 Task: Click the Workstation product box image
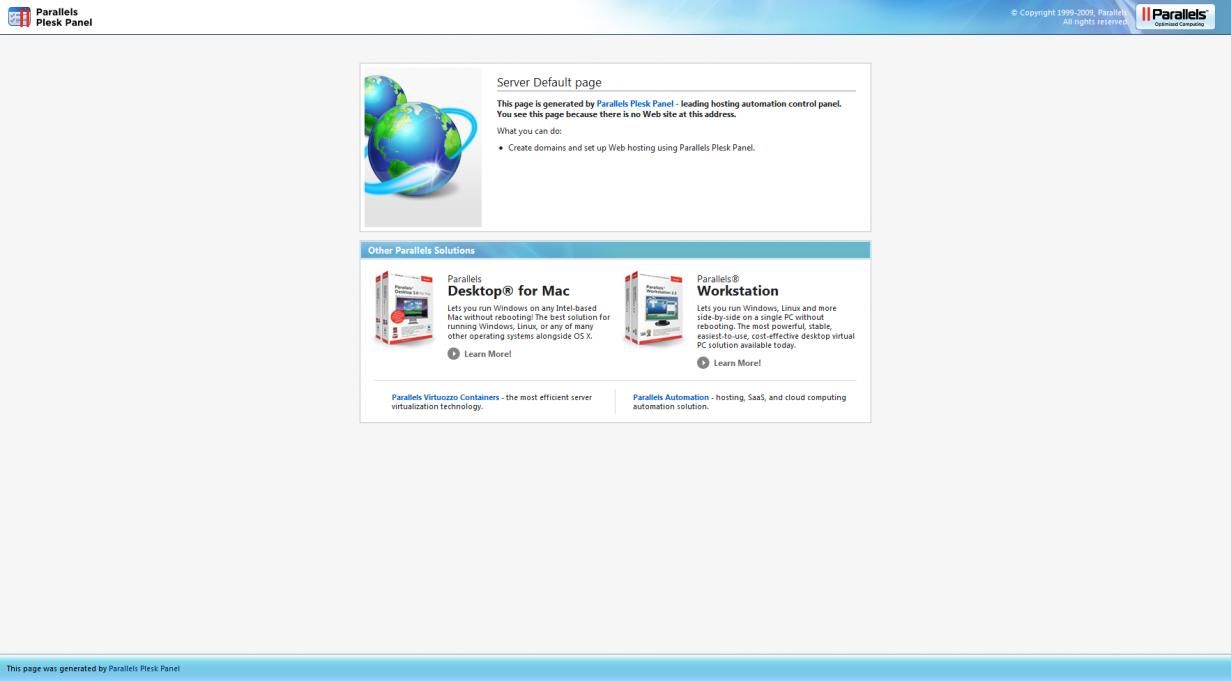coord(653,309)
